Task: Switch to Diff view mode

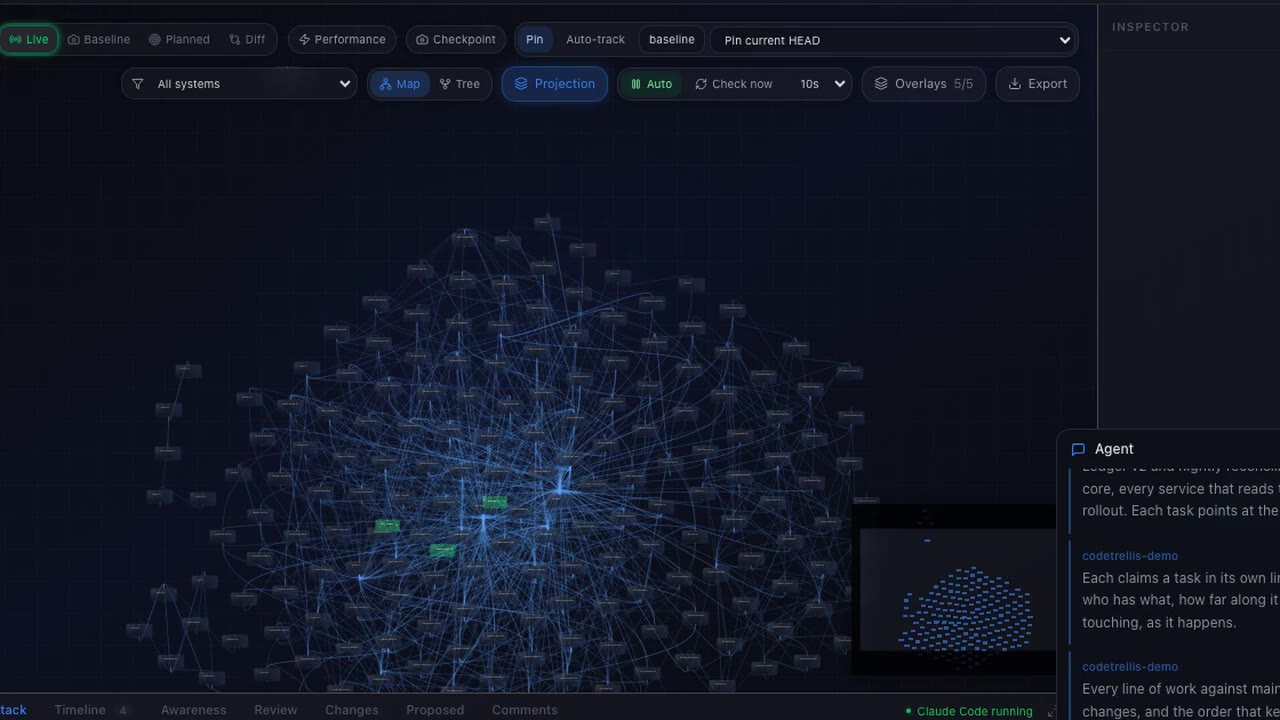Action: (x=247, y=39)
